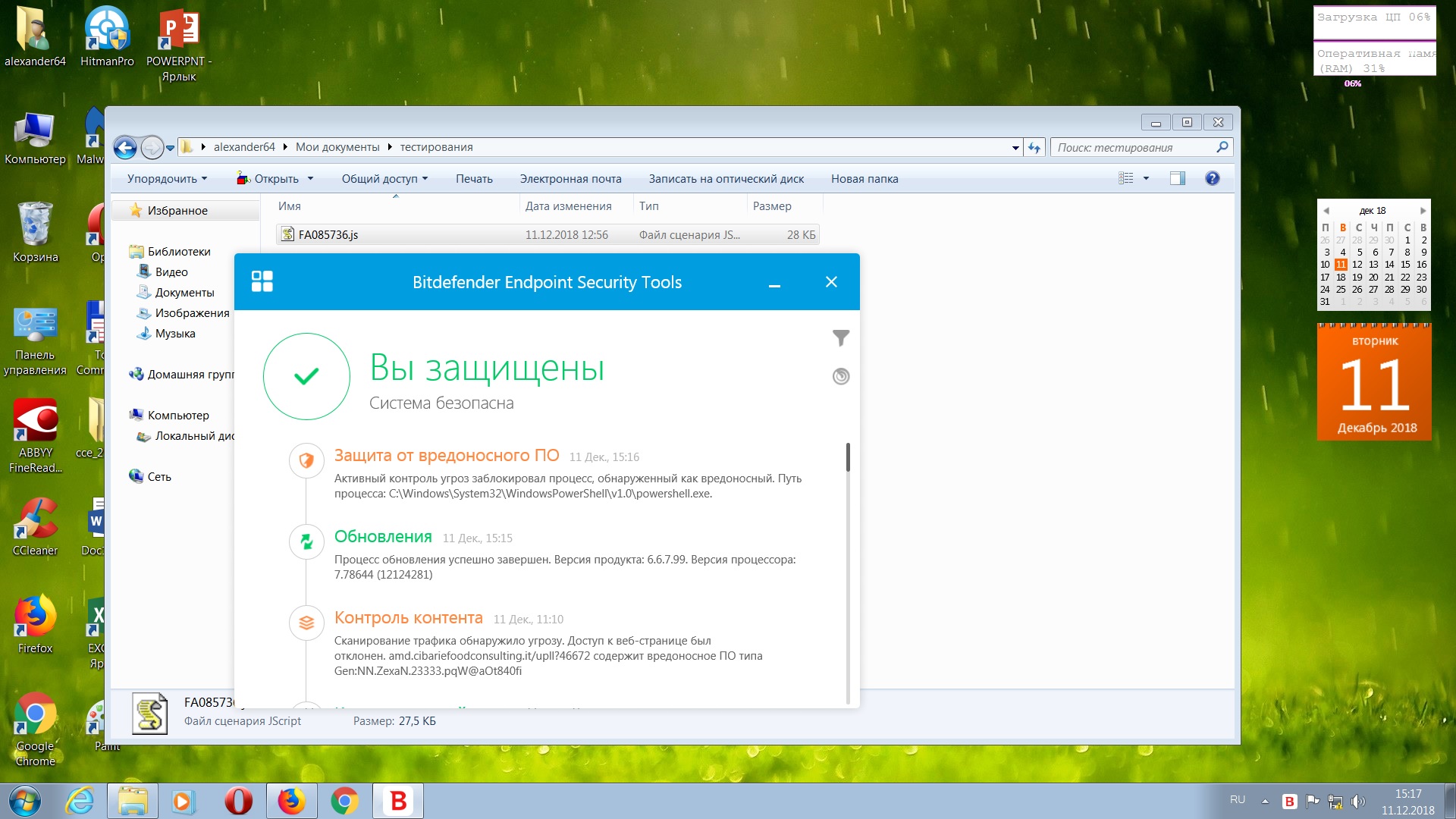The image size is (1456, 819).
Task: Click Новая папка in the toolbar
Action: (864, 179)
